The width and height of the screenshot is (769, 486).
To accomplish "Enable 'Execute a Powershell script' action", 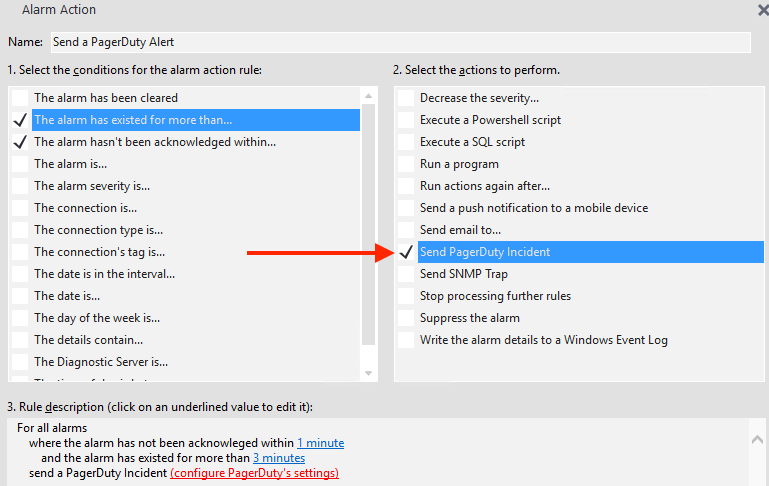I will point(405,120).
